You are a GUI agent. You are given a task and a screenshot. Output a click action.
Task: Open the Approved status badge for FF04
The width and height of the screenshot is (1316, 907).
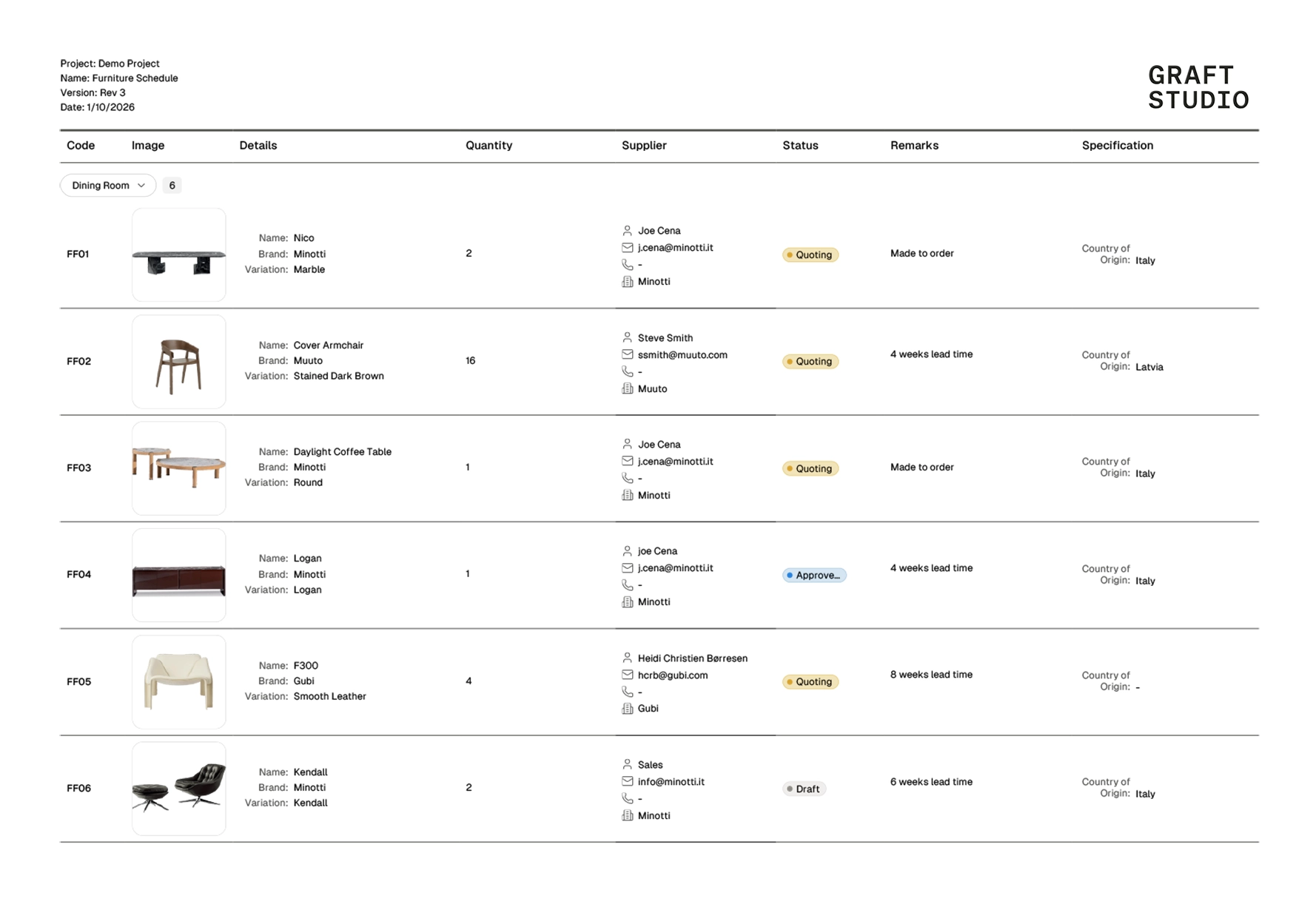point(814,575)
